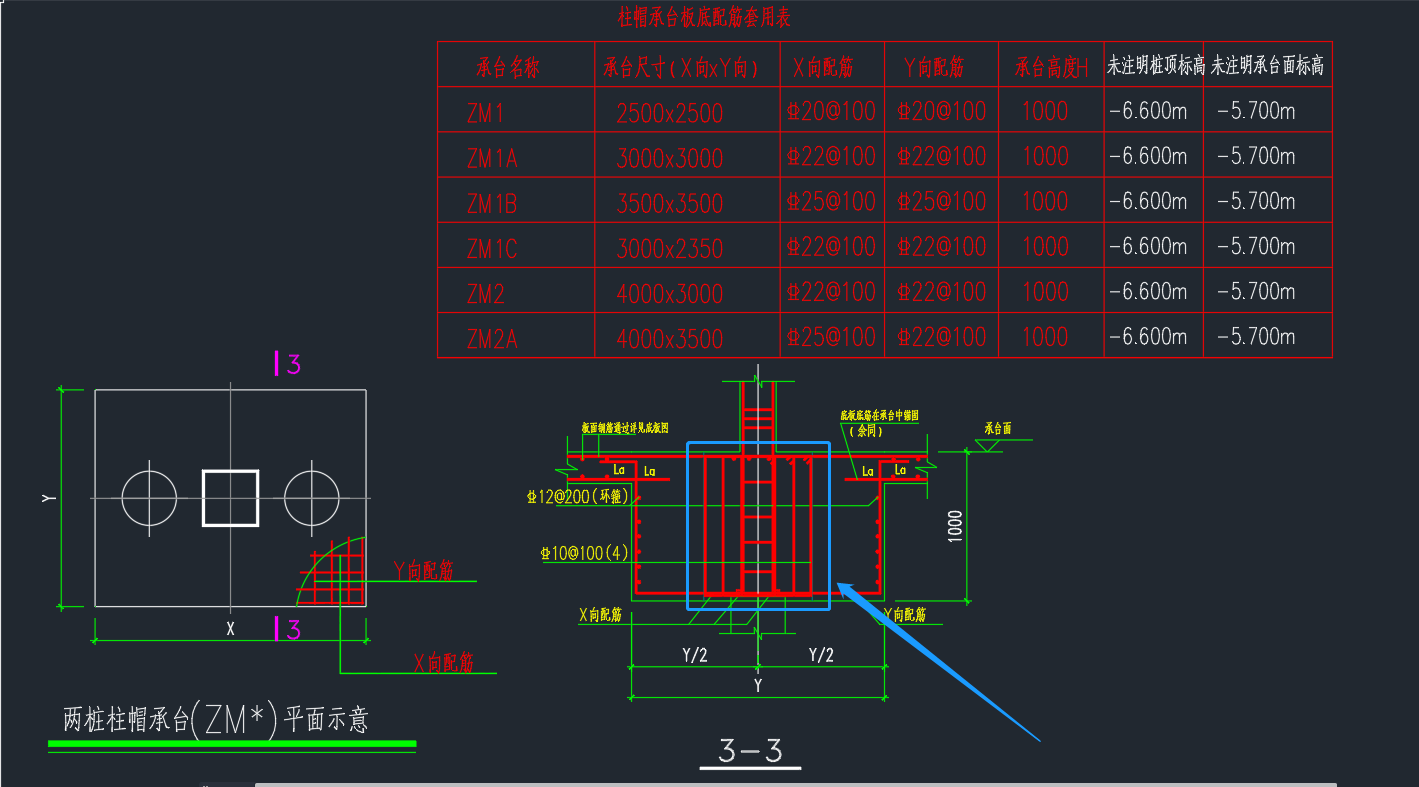The image size is (1419, 787).
Task: Click the 底板底筋在承台中锚固 annotation
Action: click(x=879, y=413)
